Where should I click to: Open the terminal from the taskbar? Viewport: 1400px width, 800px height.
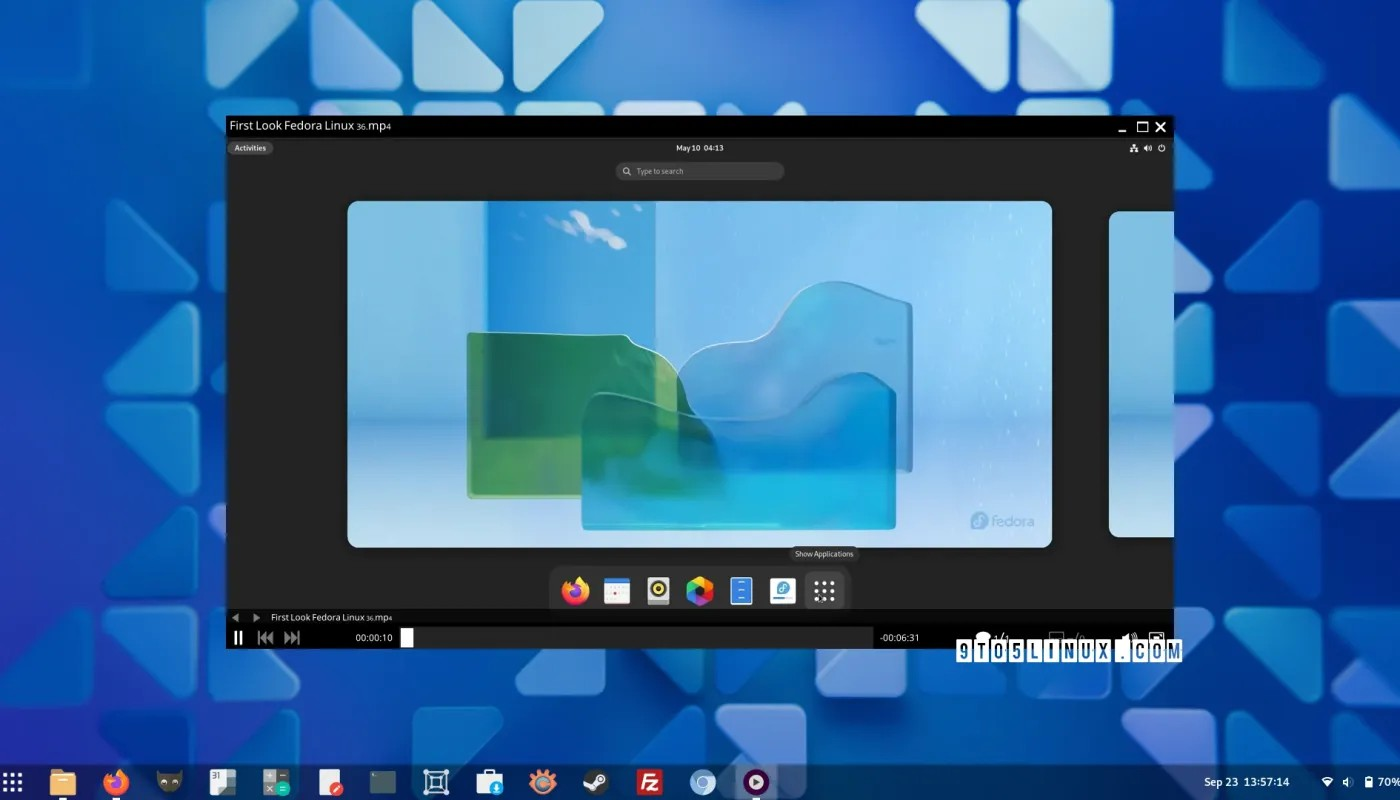point(383,782)
